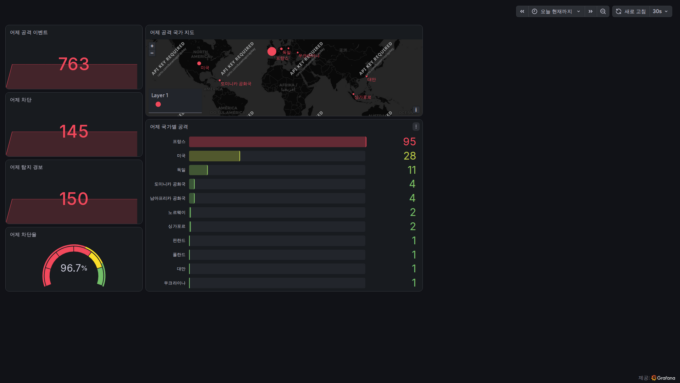The width and height of the screenshot is (680, 383).
Task: Shift the time range forward
Action: pos(590,11)
